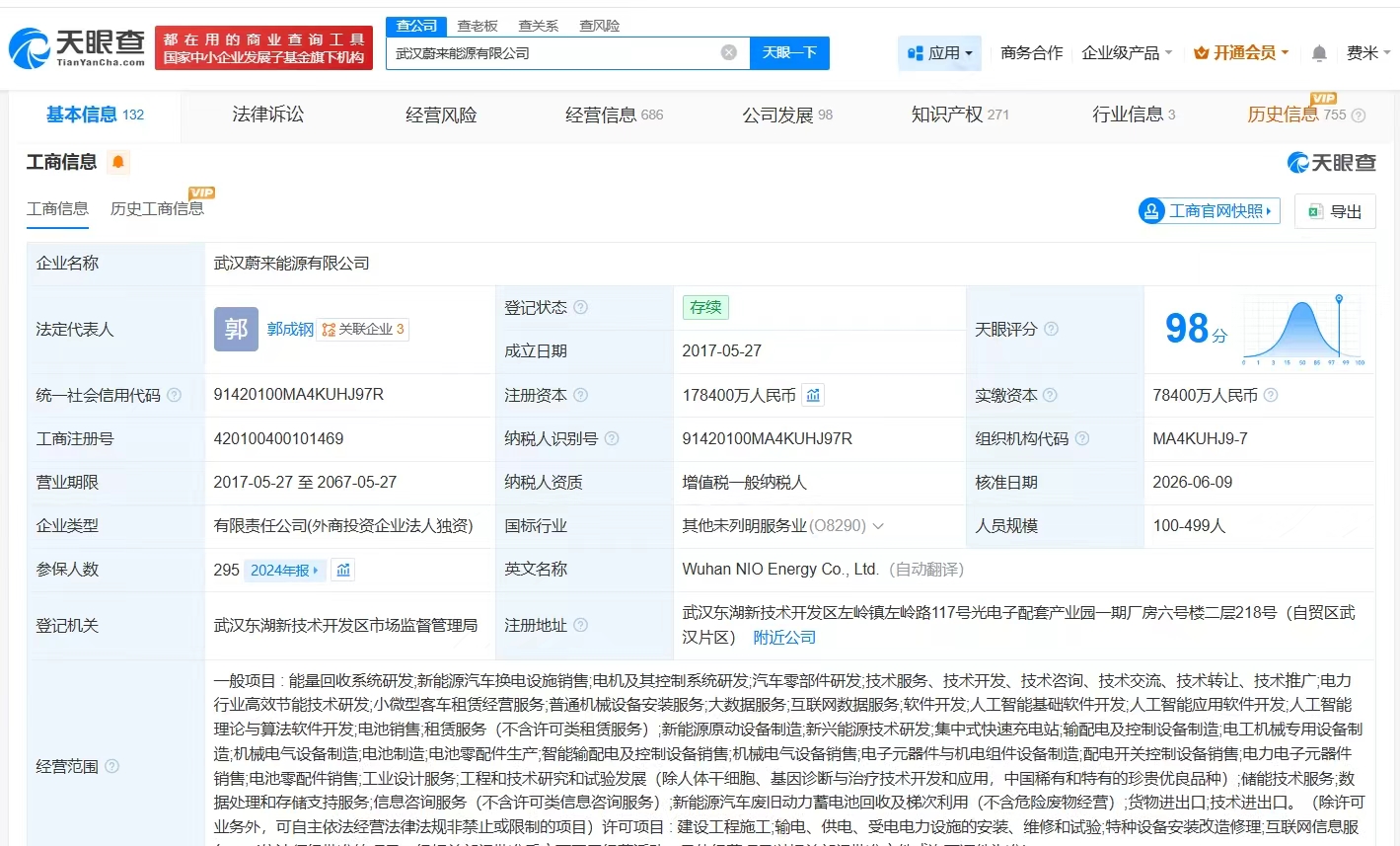Click the staff size value 100-499人
Image resolution: width=1400 pixels, height=846 pixels.
coord(1189,526)
